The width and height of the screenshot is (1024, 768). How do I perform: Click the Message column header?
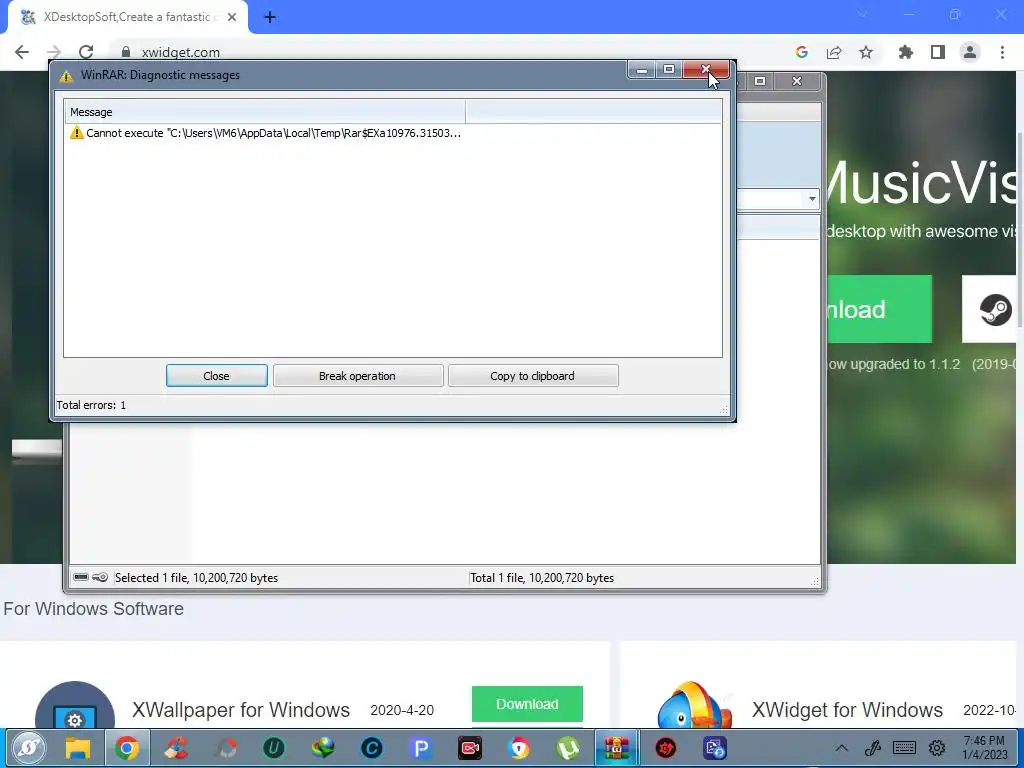pyautogui.click(x=265, y=112)
